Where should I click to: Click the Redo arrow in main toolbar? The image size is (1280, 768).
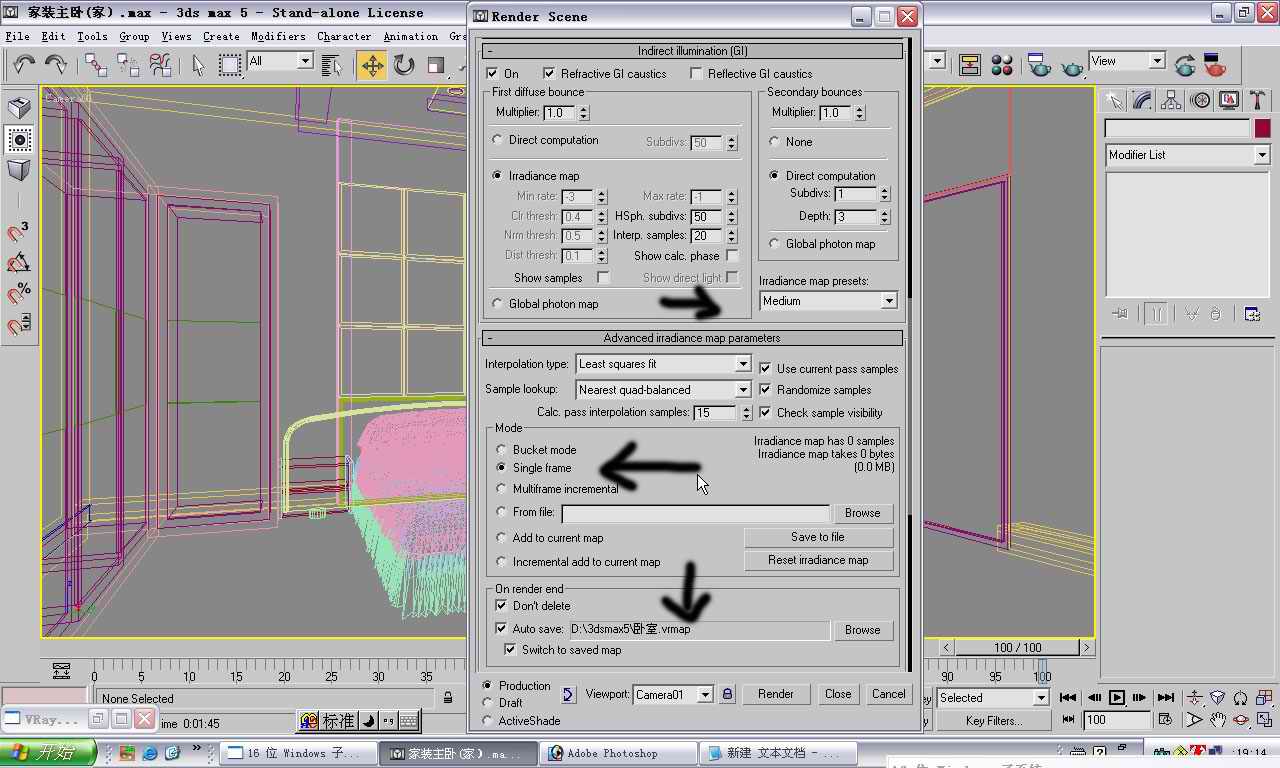coord(55,65)
